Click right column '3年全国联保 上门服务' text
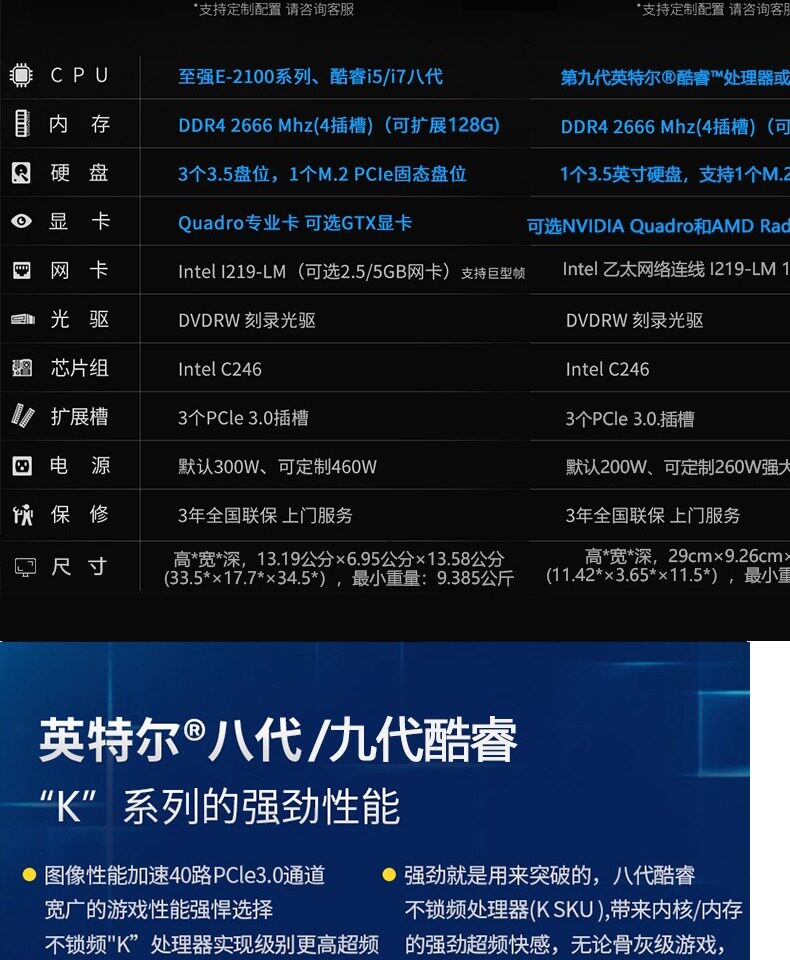The image size is (790, 960). click(x=653, y=516)
